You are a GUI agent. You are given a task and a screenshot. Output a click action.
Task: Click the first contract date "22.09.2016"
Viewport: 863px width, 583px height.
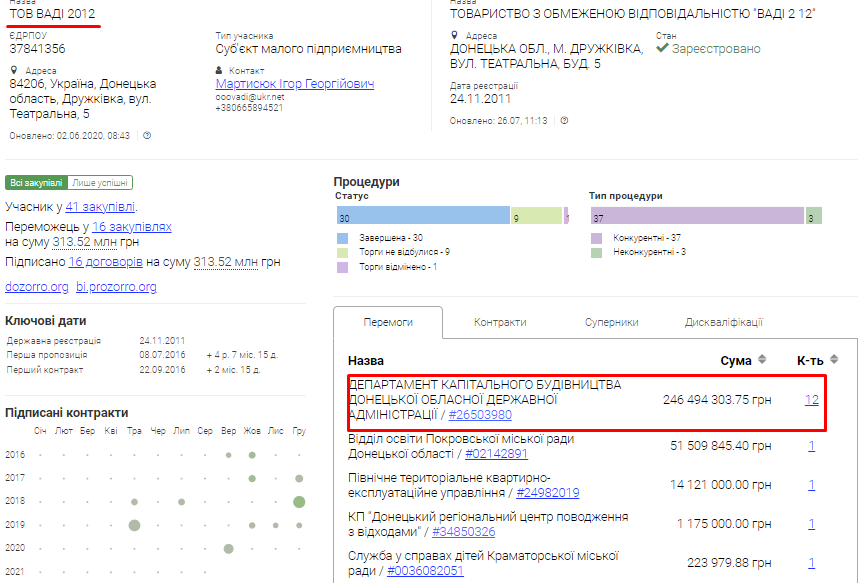point(162,370)
